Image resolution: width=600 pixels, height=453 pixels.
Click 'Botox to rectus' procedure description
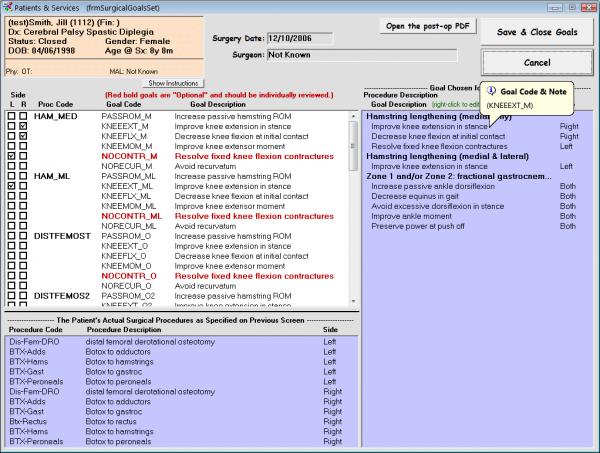(x=111, y=421)
